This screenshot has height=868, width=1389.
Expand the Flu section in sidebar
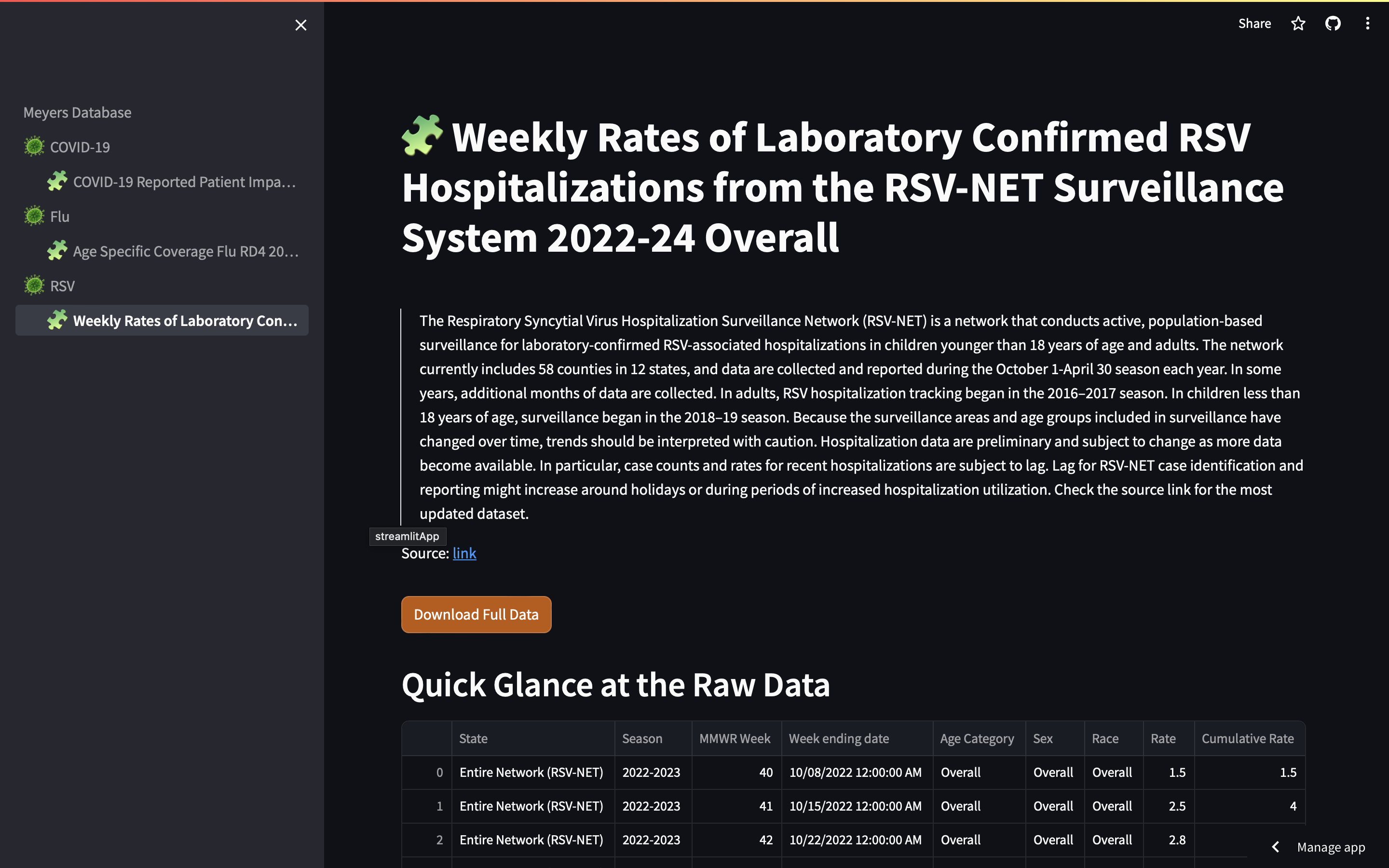pyautogui.click(x=61, y=216)
